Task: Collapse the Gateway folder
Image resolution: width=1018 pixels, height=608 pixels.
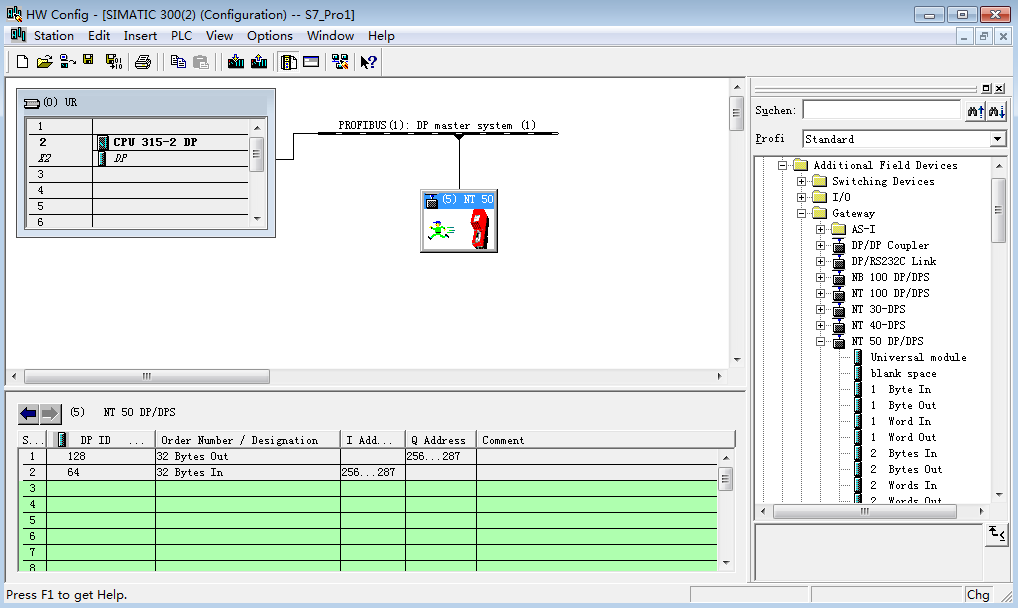Action: pos(800,213)
